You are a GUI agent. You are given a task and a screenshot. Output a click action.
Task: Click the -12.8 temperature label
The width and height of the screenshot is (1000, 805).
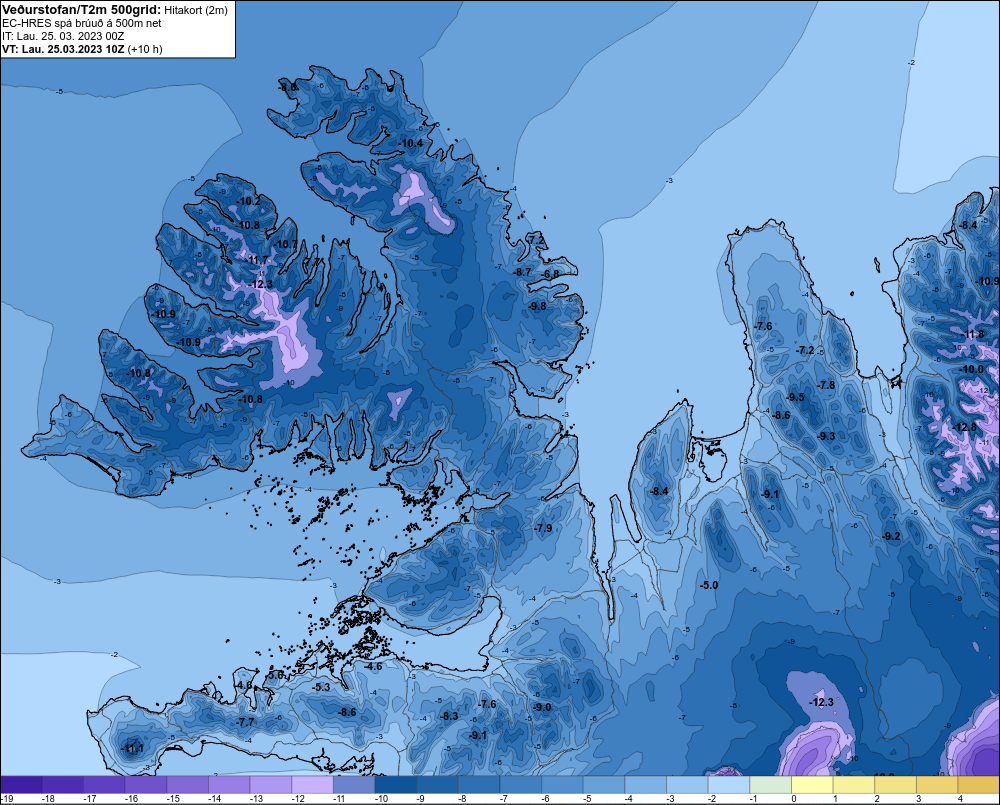965,427
